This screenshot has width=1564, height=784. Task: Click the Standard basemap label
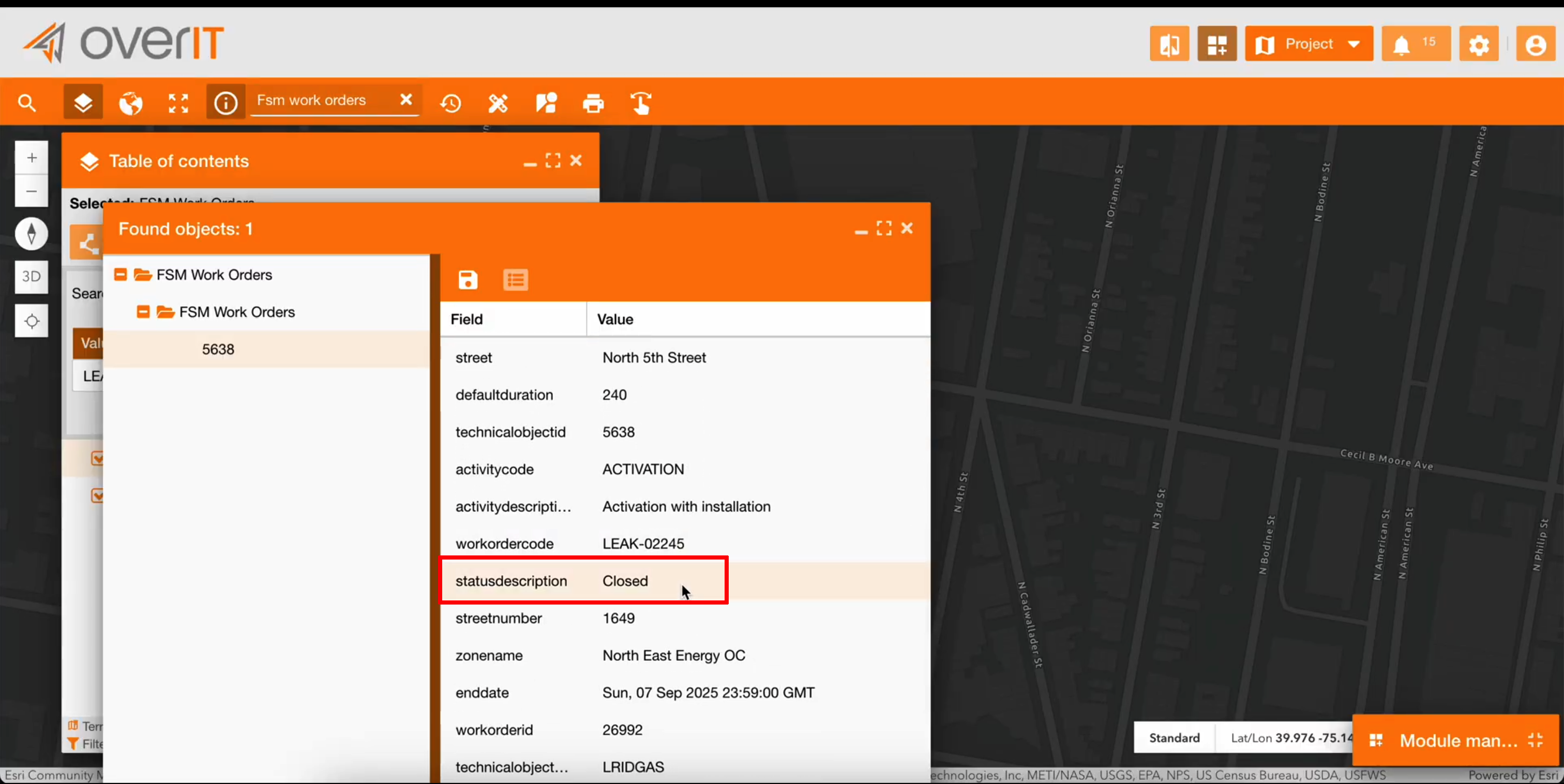point(1174,738)
